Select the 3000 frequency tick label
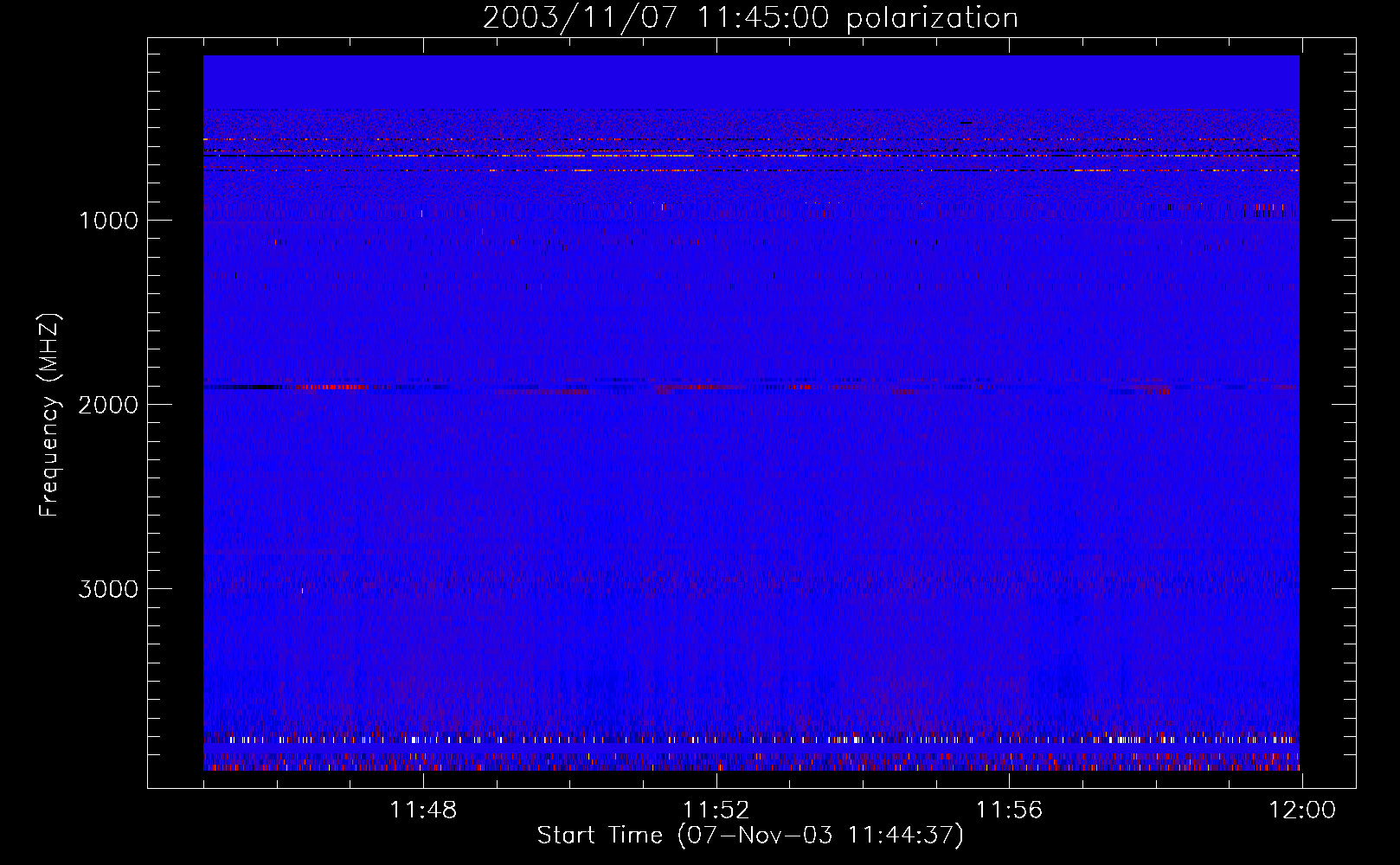This screenshot has width=1400, height=865. [108, 589]
